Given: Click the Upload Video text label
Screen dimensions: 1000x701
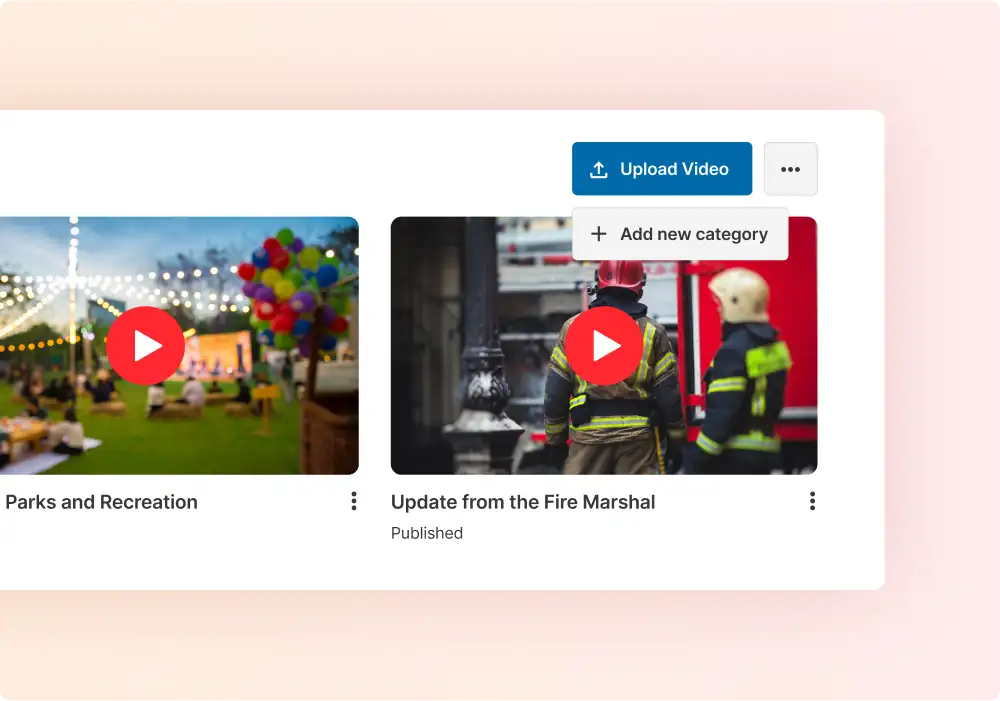Looking at the screenshot, I should 674,169.
